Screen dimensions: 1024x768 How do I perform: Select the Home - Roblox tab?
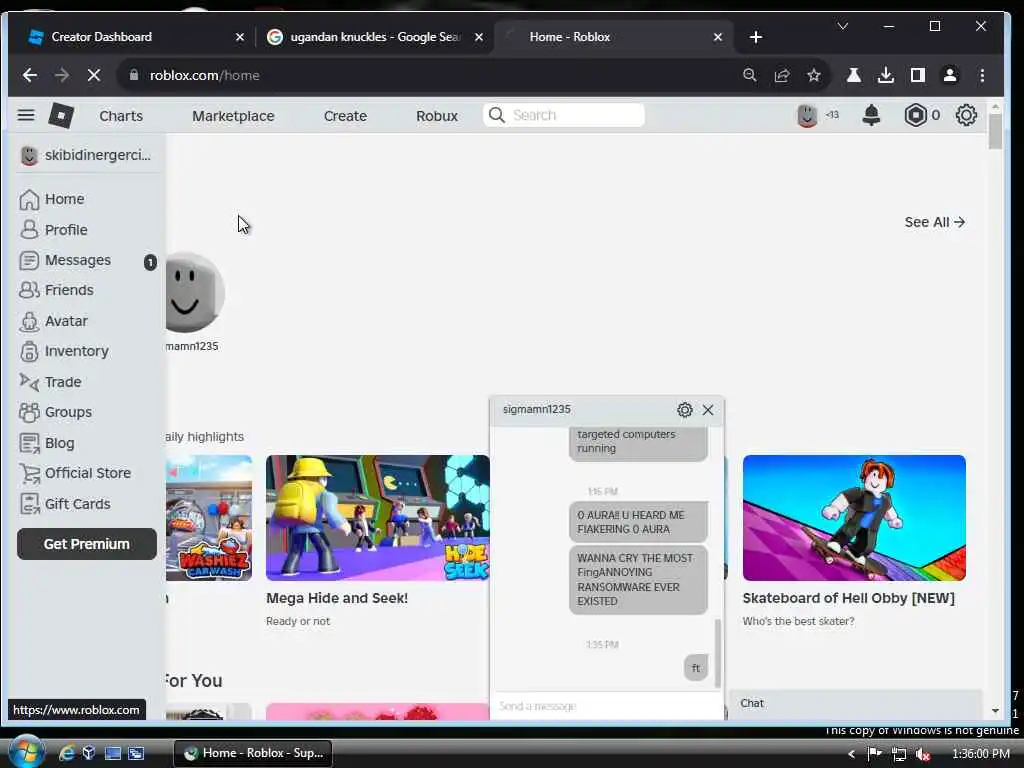(x=614, y=37)
